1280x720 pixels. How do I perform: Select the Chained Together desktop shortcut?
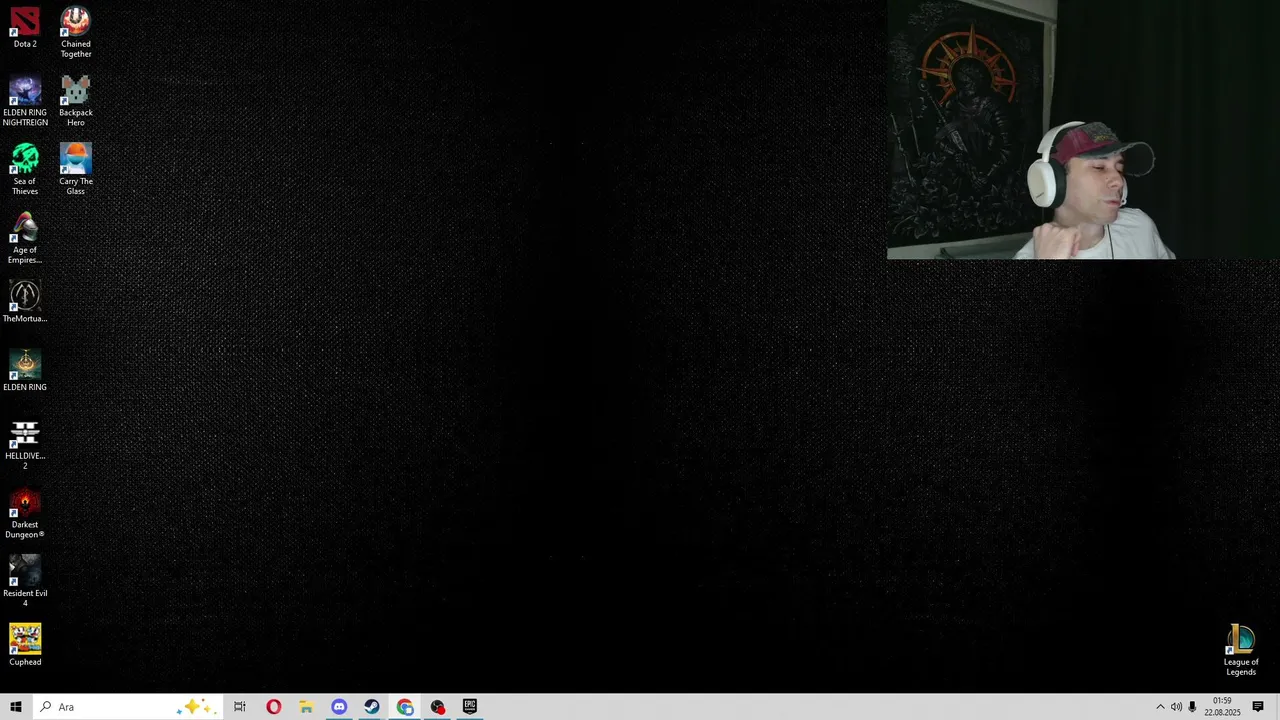coord(75,32)
